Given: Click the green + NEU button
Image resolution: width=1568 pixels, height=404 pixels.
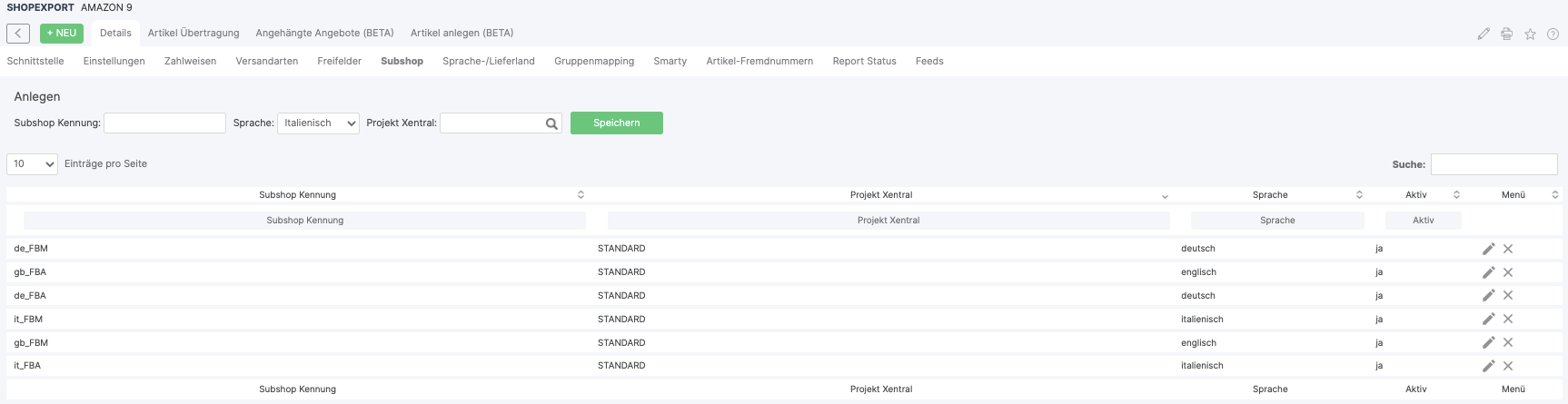Looking at the screenshot, I should click(62, 34).
